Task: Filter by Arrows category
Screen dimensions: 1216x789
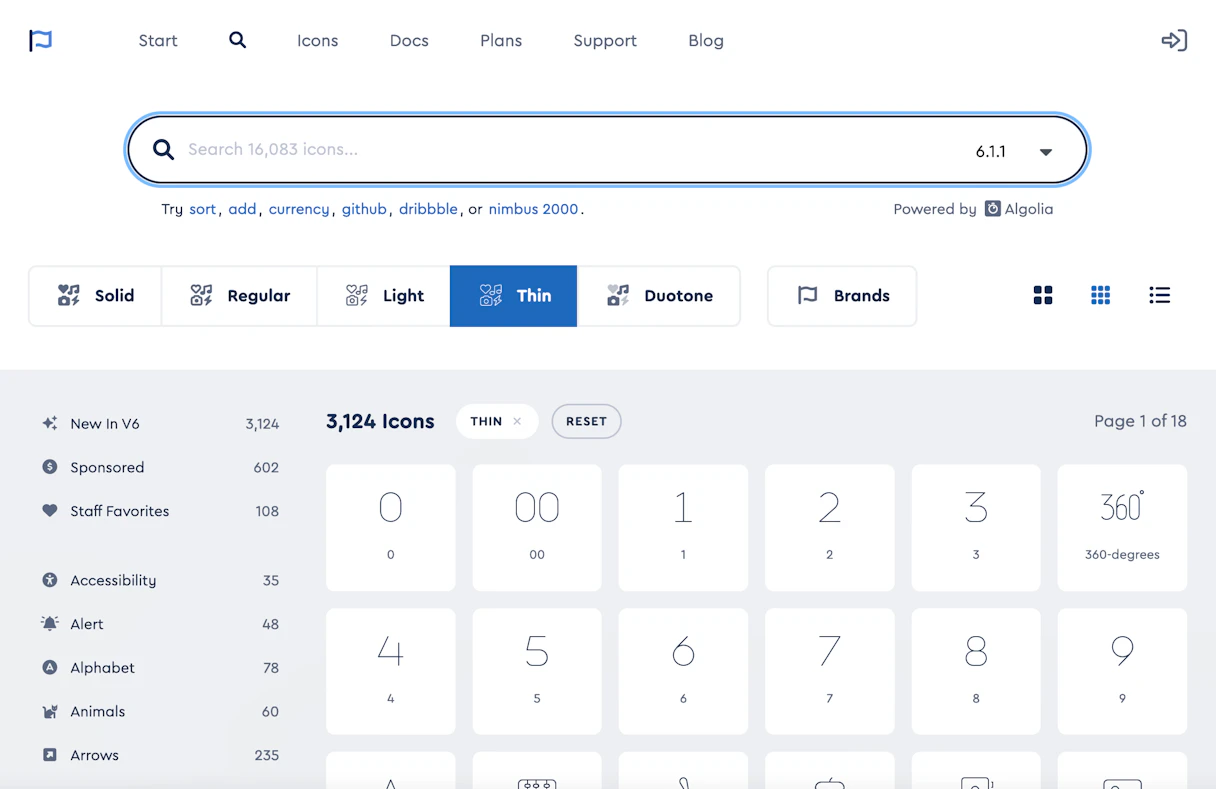Action: (x=160, y=755)
